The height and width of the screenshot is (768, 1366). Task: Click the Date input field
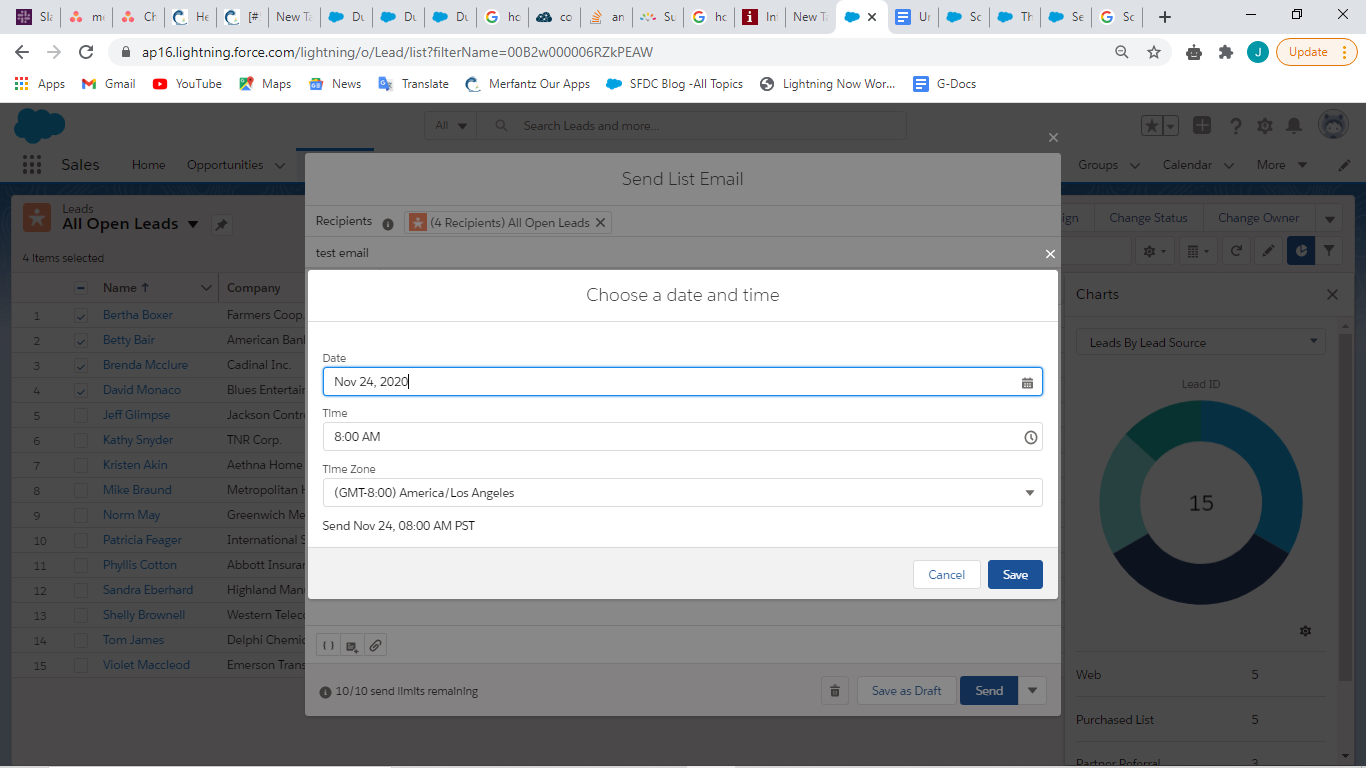(x=682, y=382)
